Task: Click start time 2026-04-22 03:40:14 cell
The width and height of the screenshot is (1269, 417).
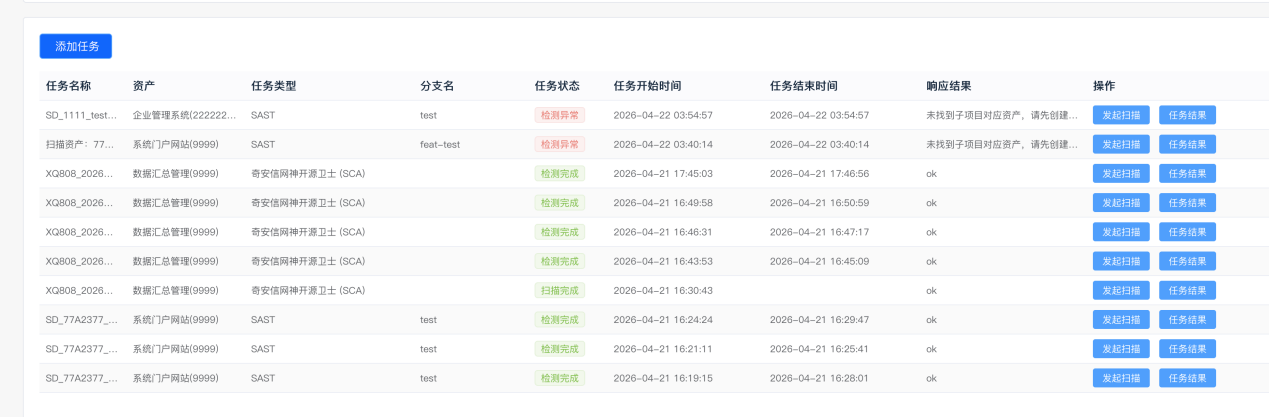Action: coord(663,144)
